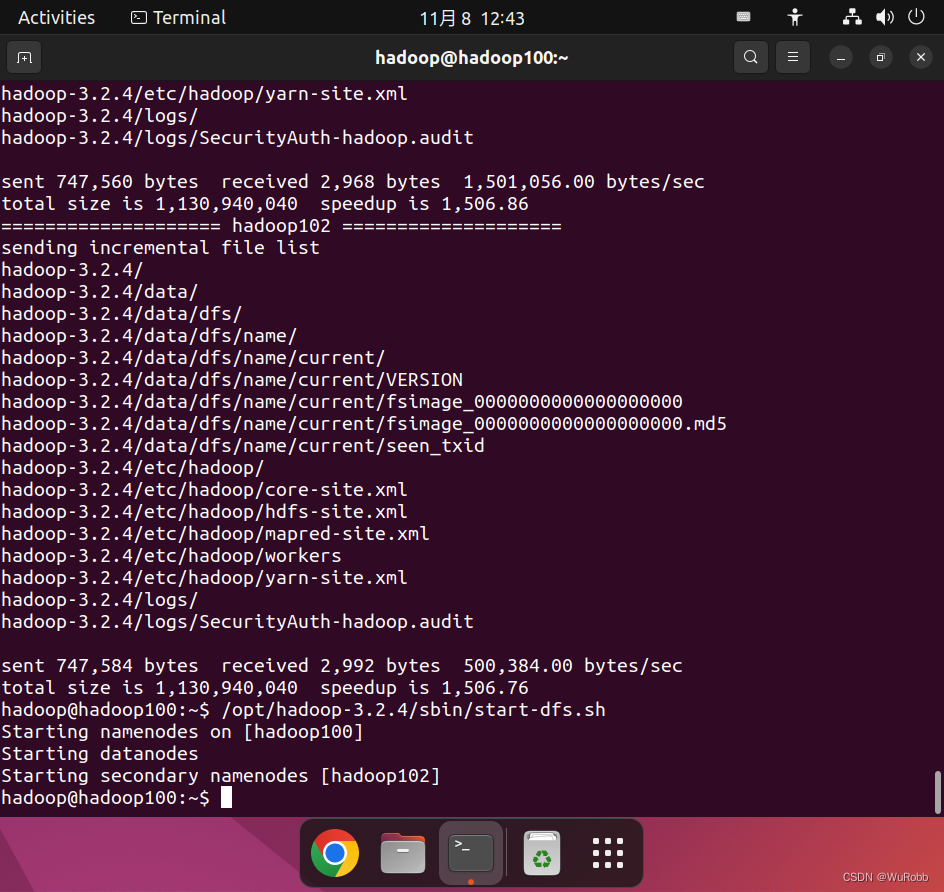
Task: Close the terminal window
Action: click(921, 58)
